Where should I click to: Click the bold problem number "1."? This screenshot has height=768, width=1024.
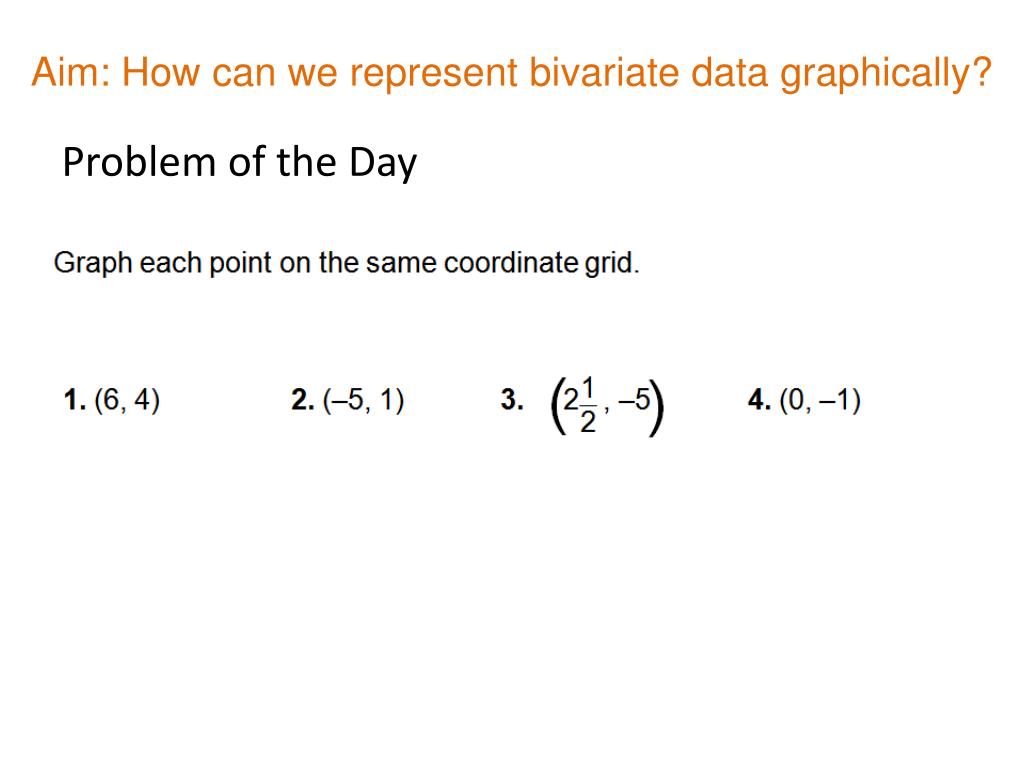[x=75, y=400]
